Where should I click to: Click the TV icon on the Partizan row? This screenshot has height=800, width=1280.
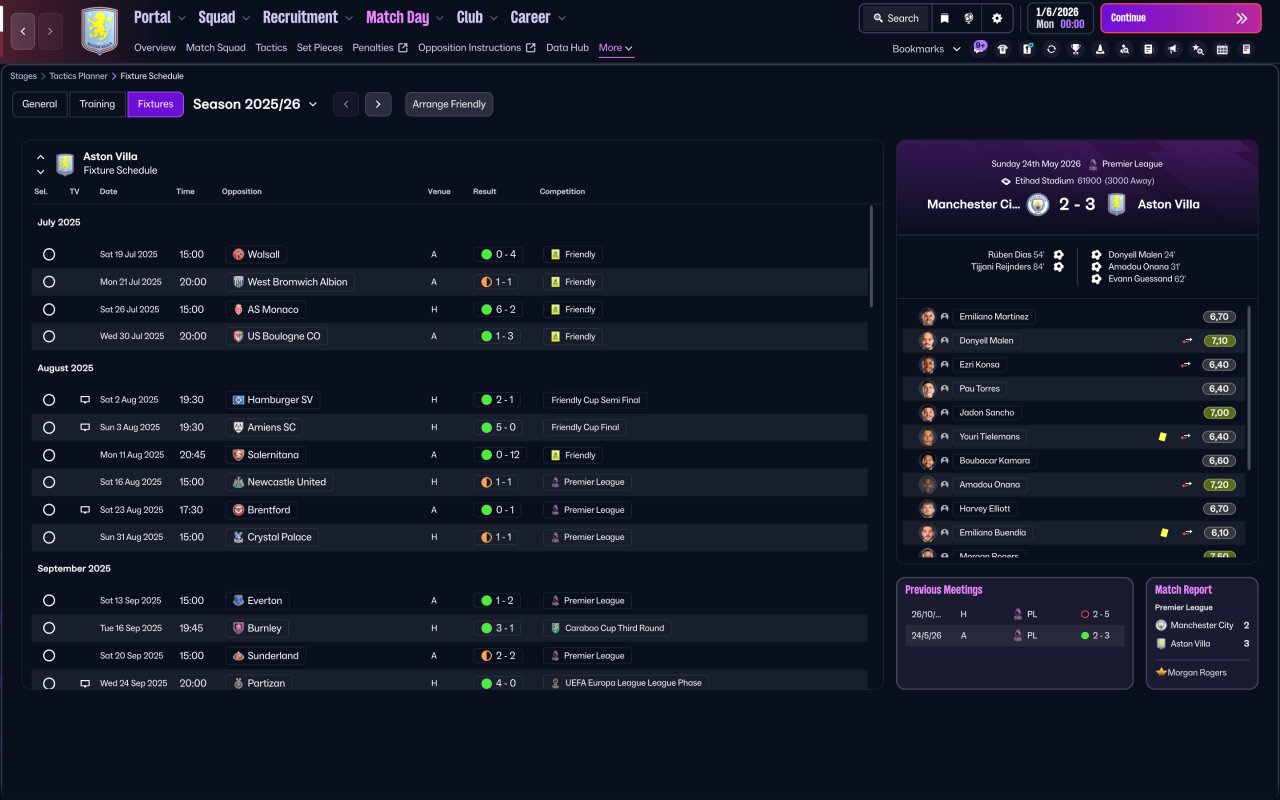(x=85, y=683)
